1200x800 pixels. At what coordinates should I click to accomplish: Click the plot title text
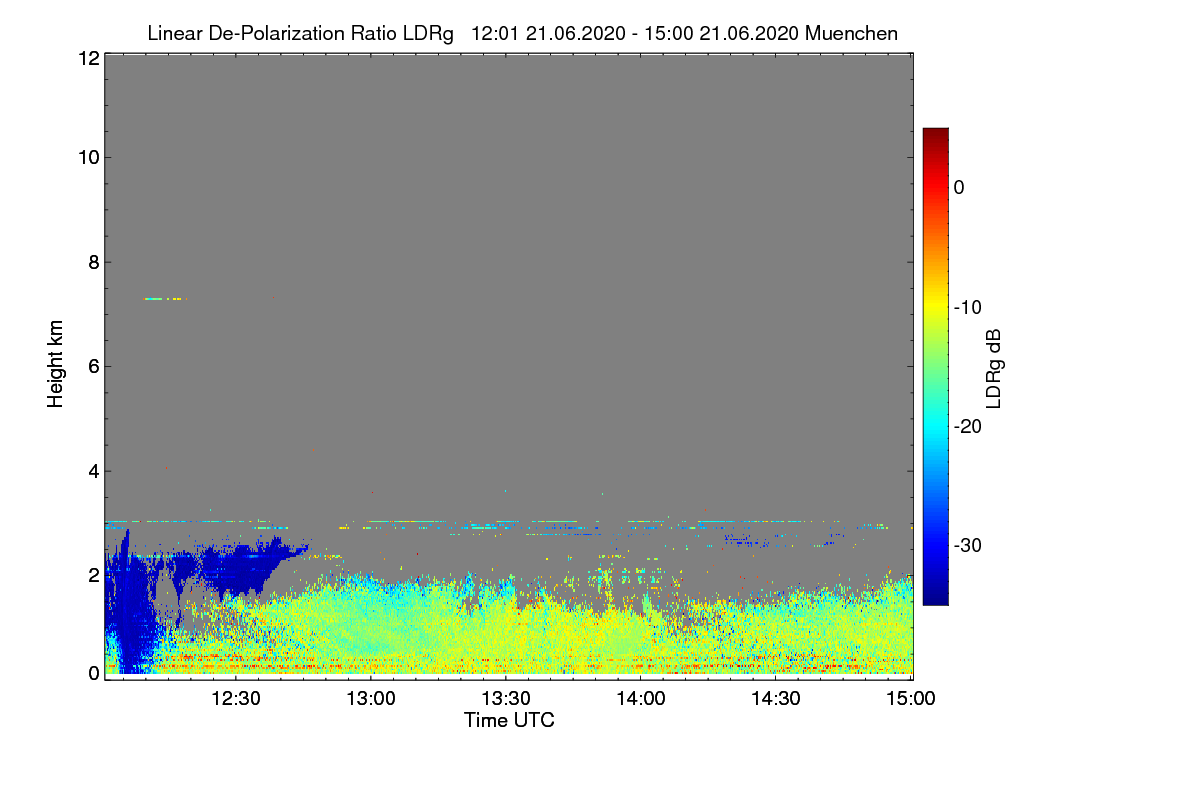click(x=522, y=33)
